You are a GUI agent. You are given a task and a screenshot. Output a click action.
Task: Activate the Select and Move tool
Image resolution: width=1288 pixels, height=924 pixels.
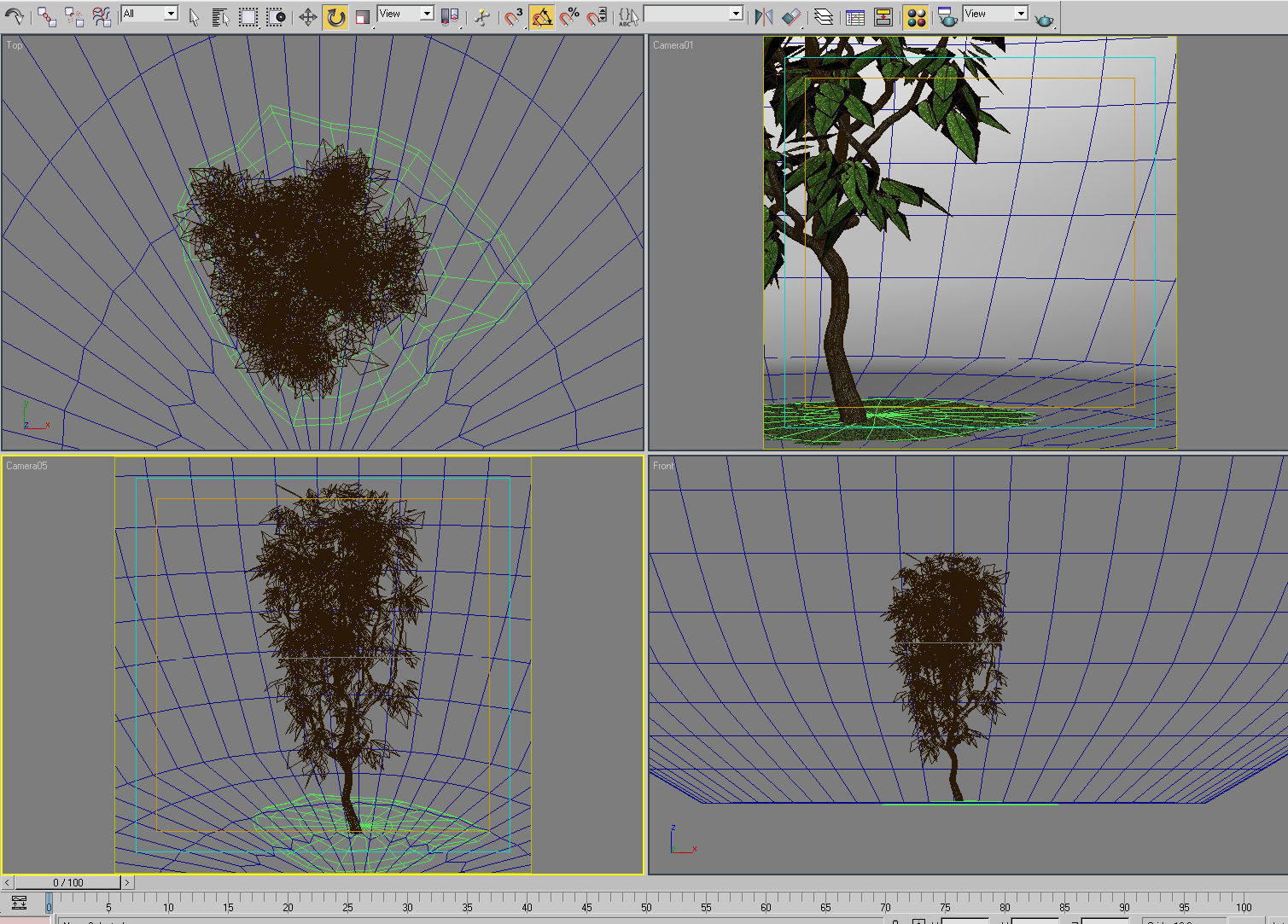(x=308, y=17)
